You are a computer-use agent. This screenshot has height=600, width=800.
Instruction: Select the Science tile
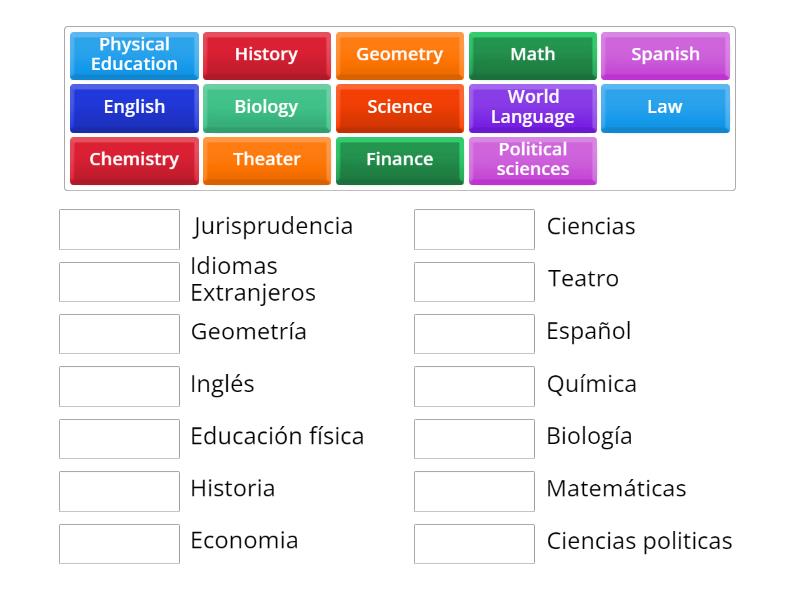400,107
